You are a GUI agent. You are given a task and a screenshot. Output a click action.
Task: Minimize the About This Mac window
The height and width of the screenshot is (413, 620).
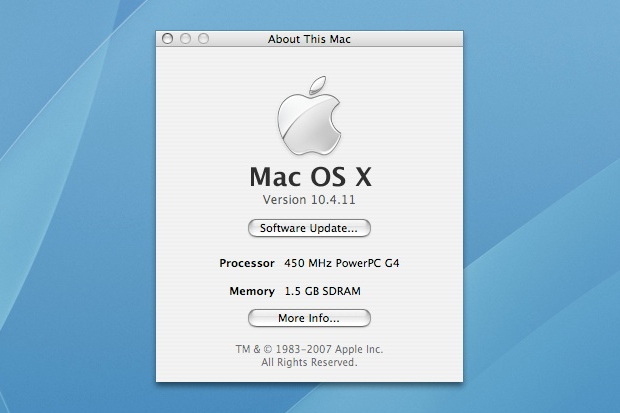click(185, 39)
